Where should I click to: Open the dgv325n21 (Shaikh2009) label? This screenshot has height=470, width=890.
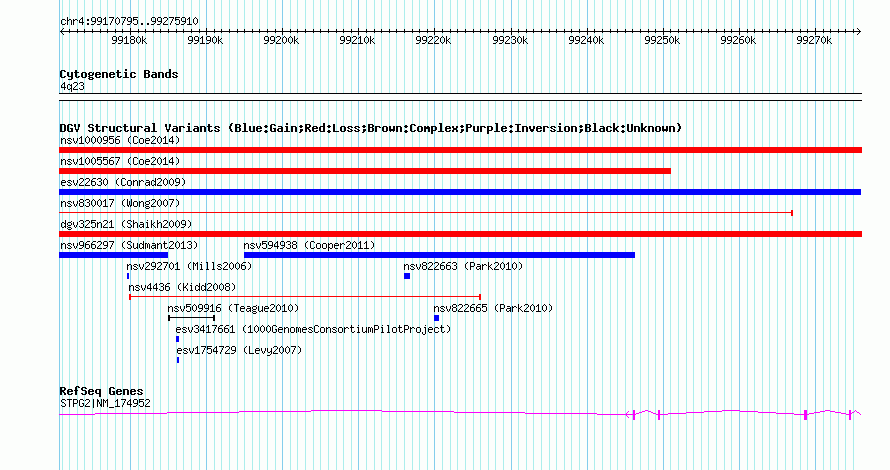click(x=126, y=224)
